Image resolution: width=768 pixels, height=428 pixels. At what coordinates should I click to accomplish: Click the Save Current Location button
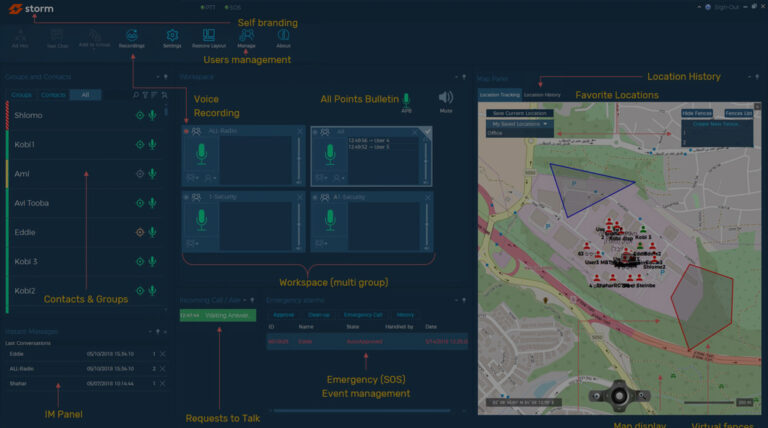tap(520, 113)
